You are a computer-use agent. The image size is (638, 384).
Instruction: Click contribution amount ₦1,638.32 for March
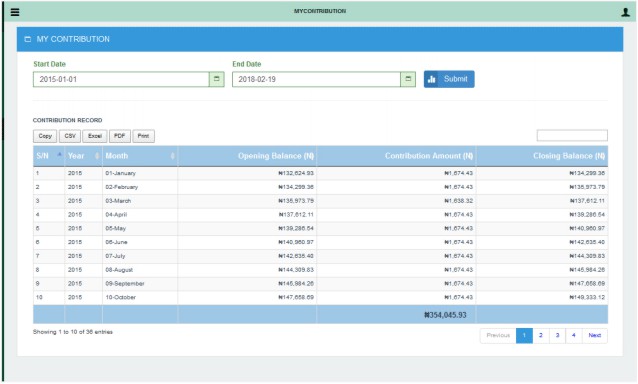[459, 201]
